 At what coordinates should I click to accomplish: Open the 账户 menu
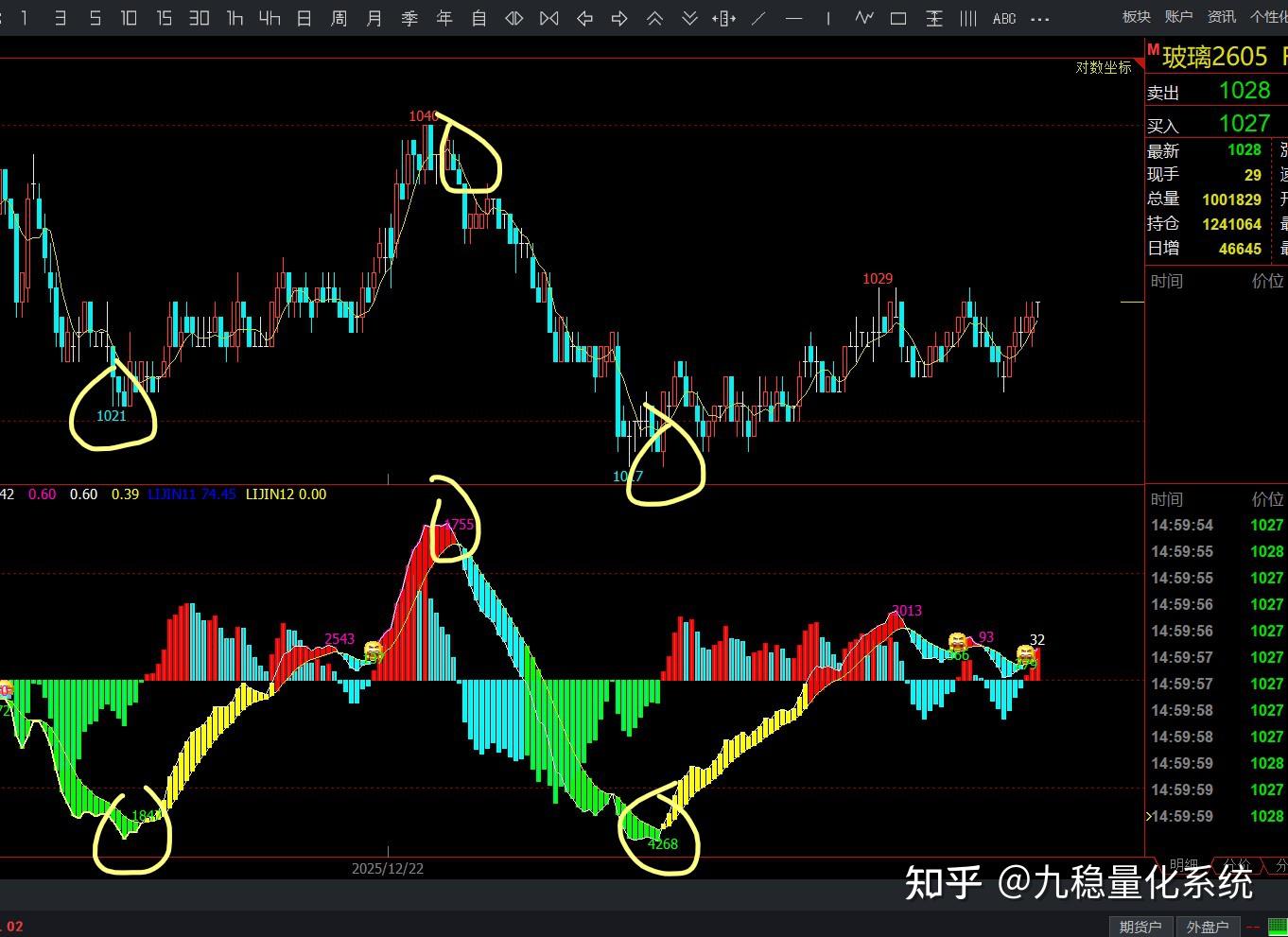pyautogui.click(x=1179, y=16)
